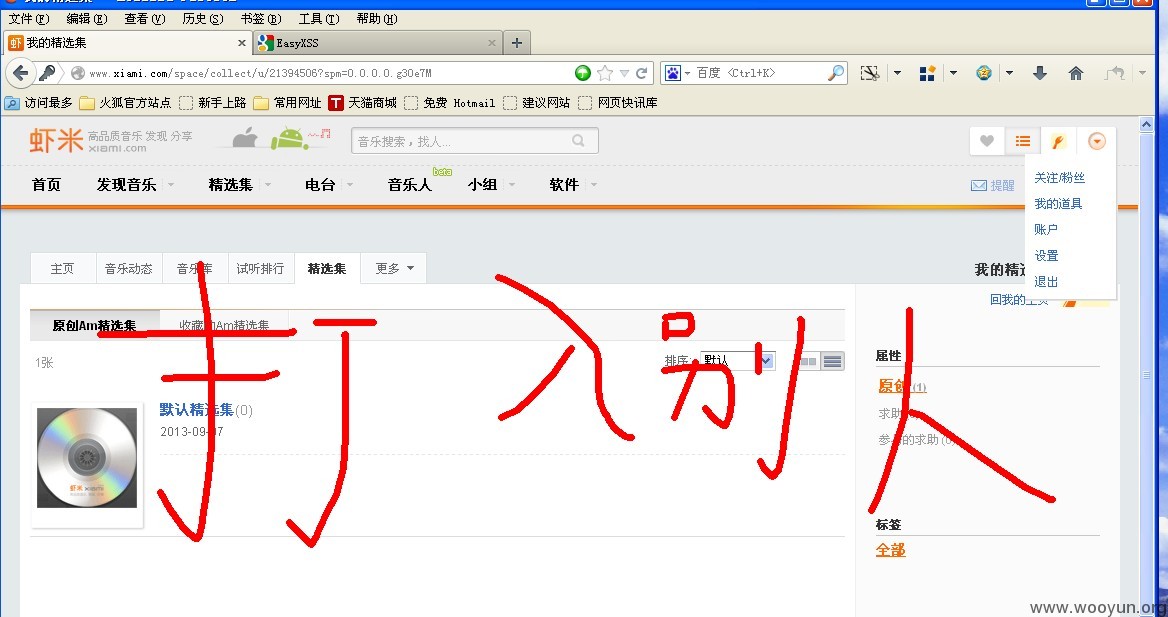This screenshot has width=1168, height=617.
Task: Select the 主页 profile tab
Action: pyautogui.click(x=63, y=268)
